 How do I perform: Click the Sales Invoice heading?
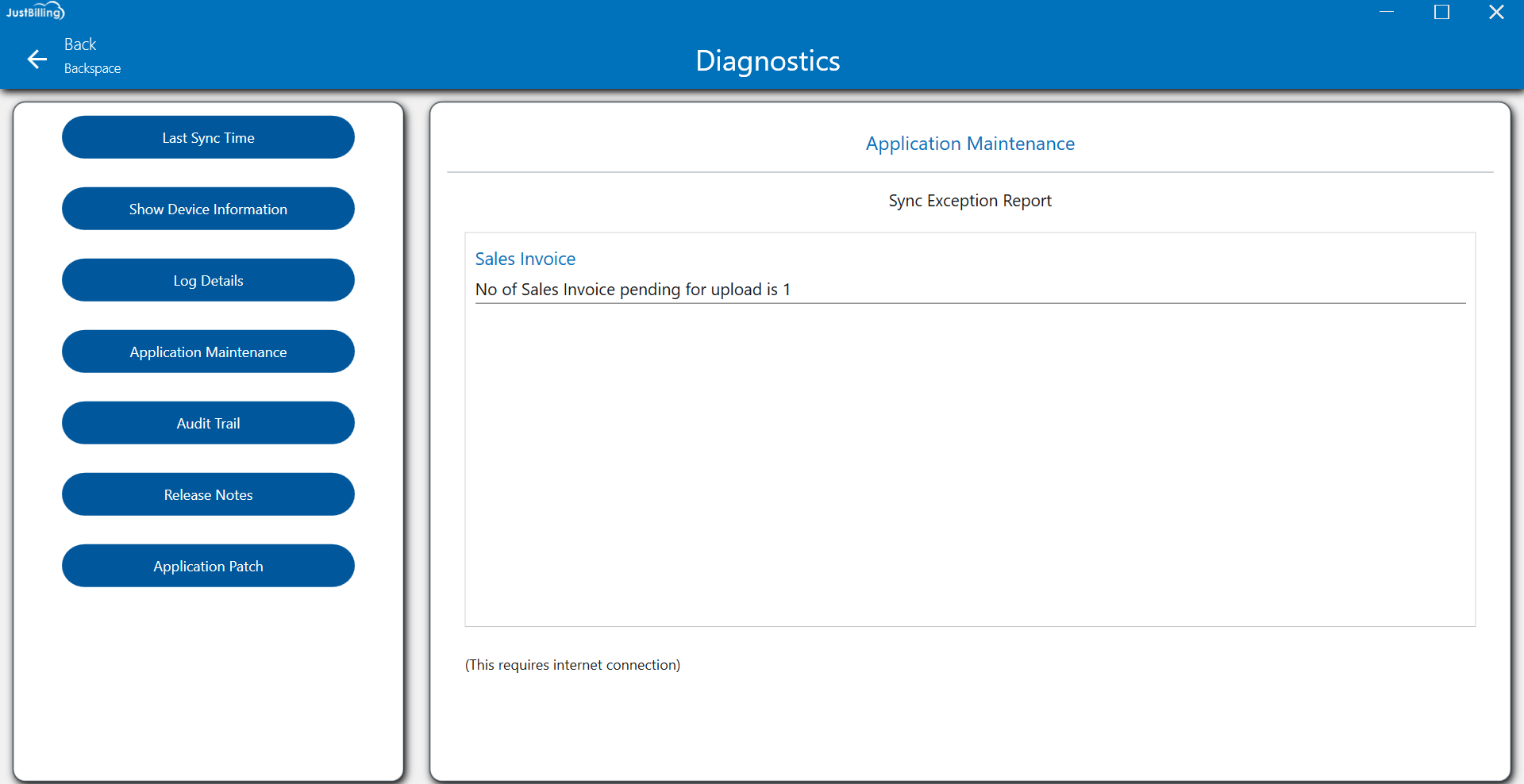(525, 259)
